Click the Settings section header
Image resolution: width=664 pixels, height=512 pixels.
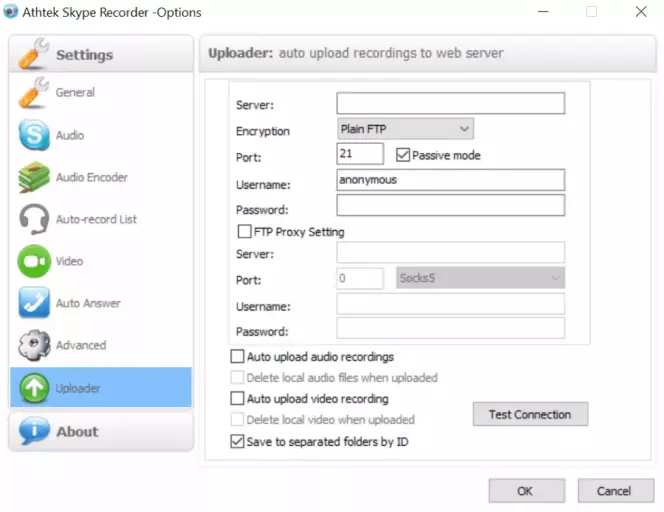pos(101,54)
